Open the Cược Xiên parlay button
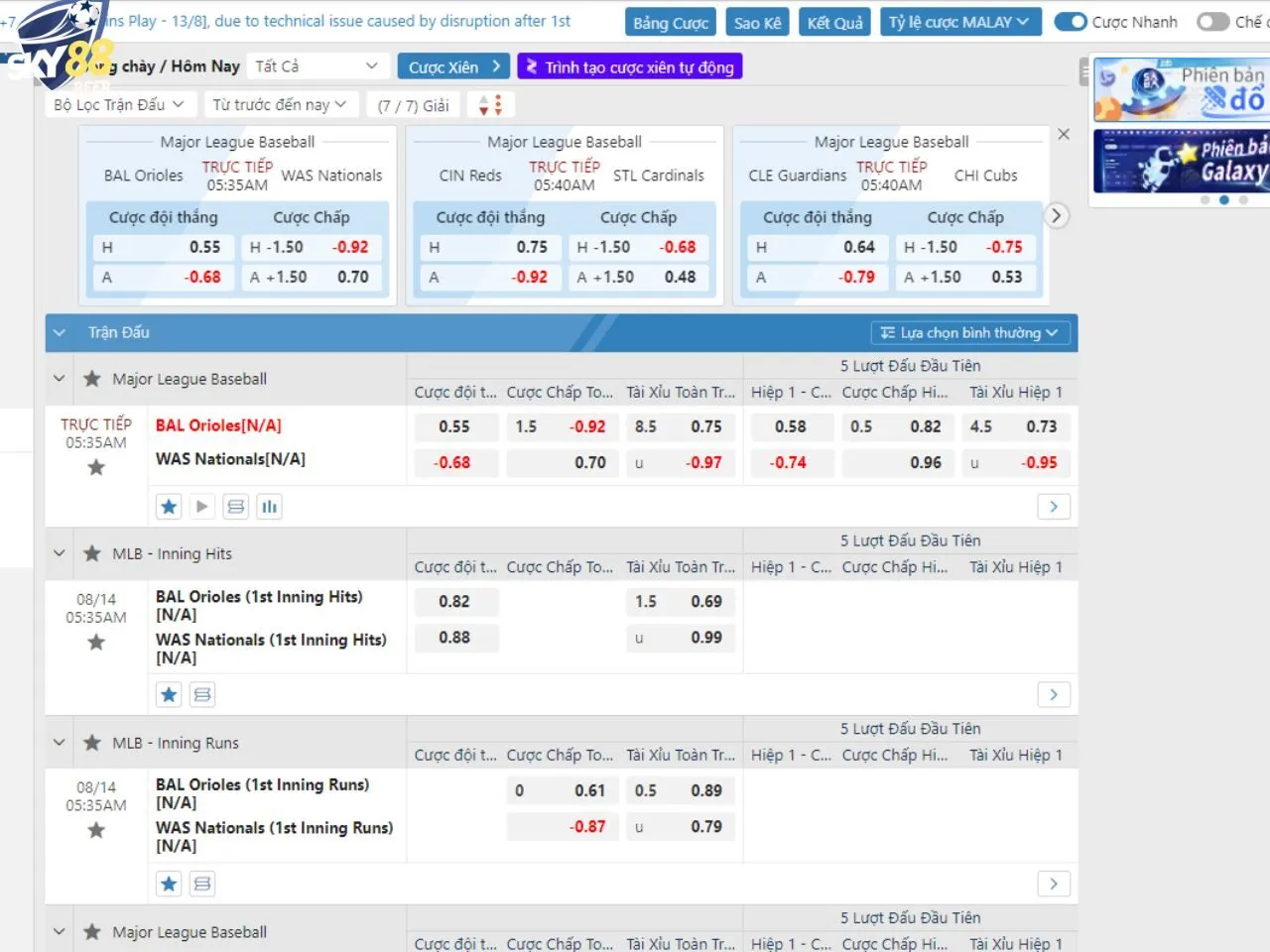1270x952 pixels. click(454, 66)
